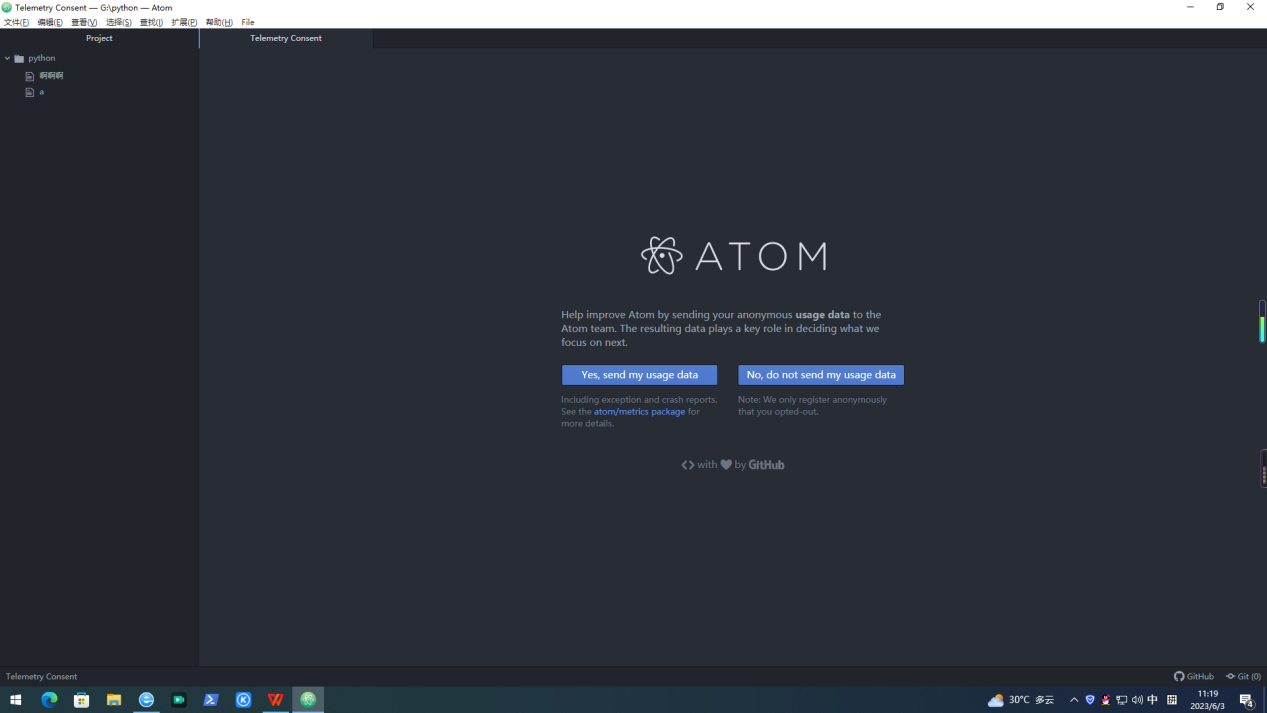Image resolution: width=1267 pixels, height=713 pixels.
Task: Open Internet Explorer from taskbar
Action: click(146, 700)
